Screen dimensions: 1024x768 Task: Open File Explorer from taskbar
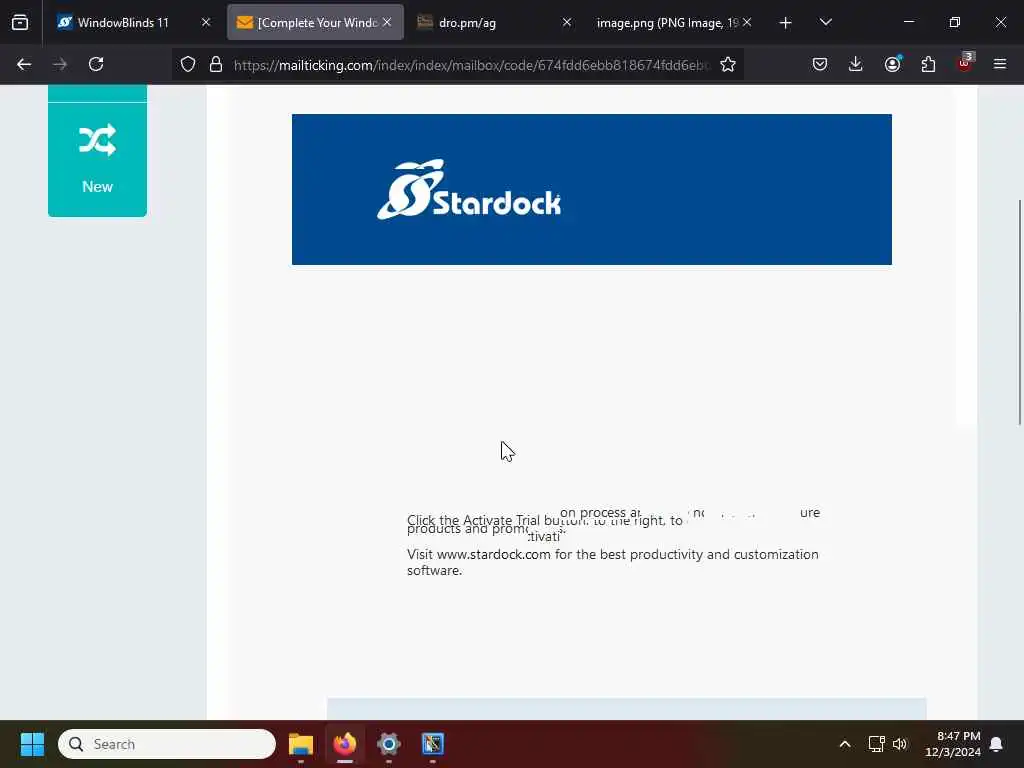pos(301,744)
